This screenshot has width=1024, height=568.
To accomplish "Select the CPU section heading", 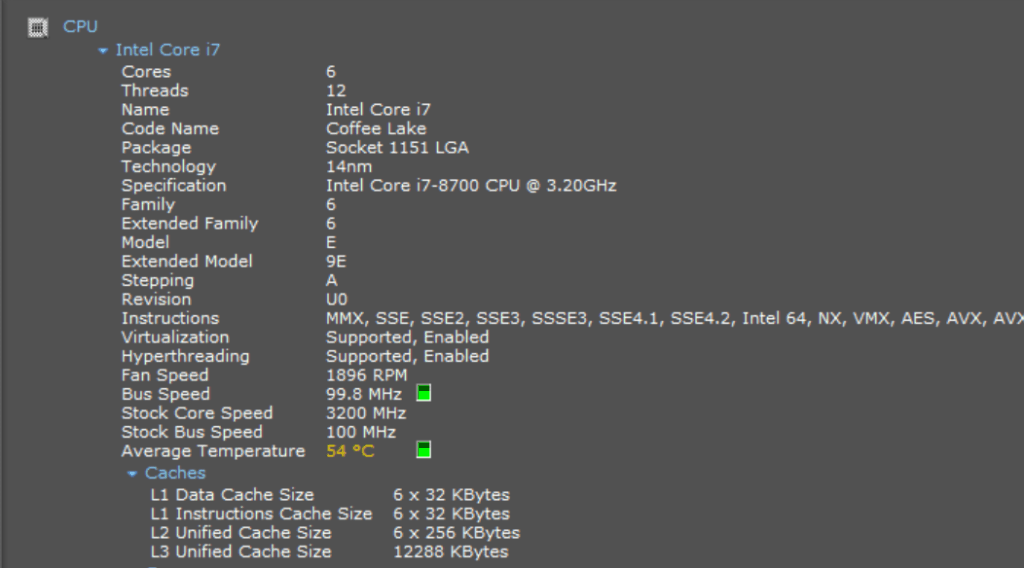I will [x=81, y=27].
